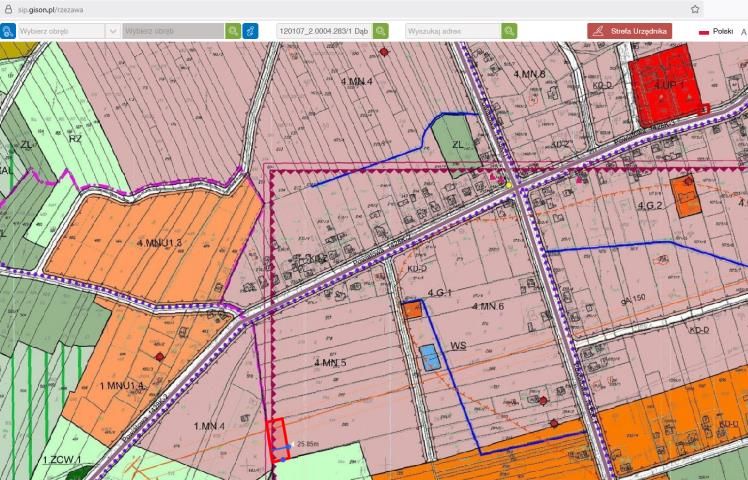Click the parcel number field 120107_2.0004.263/1

coord(324,31)
